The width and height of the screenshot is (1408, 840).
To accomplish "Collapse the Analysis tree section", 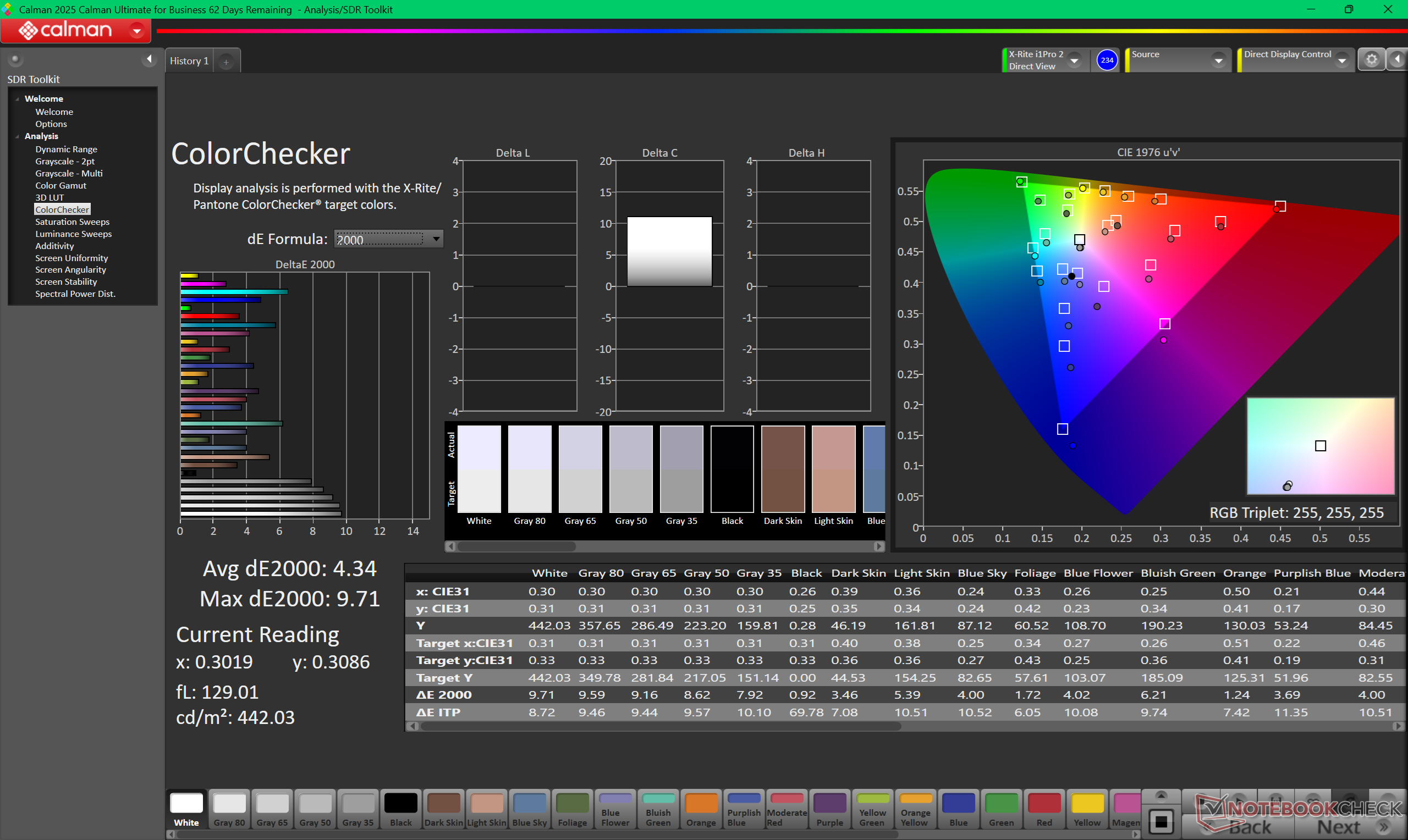I will coord(18,136).
